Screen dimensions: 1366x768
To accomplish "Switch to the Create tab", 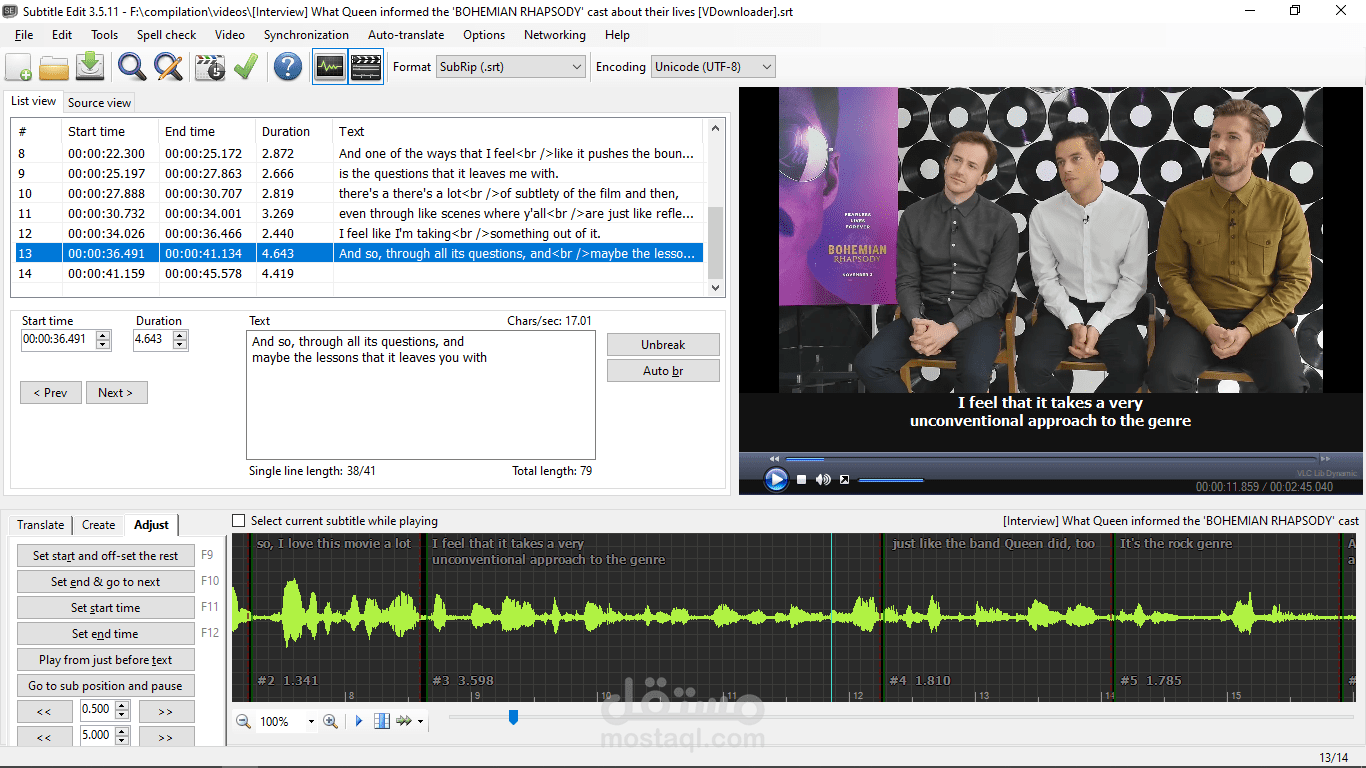I will [98, 525].
